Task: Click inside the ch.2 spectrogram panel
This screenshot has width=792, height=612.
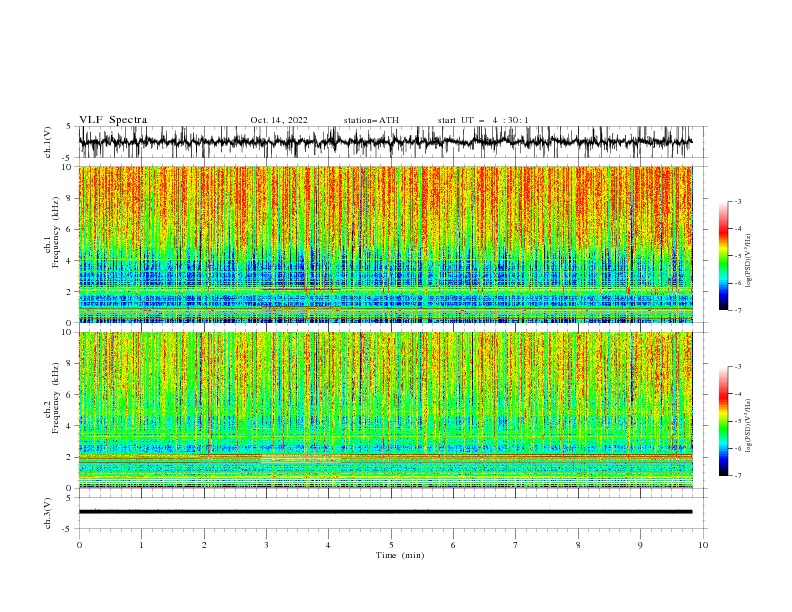Action: pos(385,410)
